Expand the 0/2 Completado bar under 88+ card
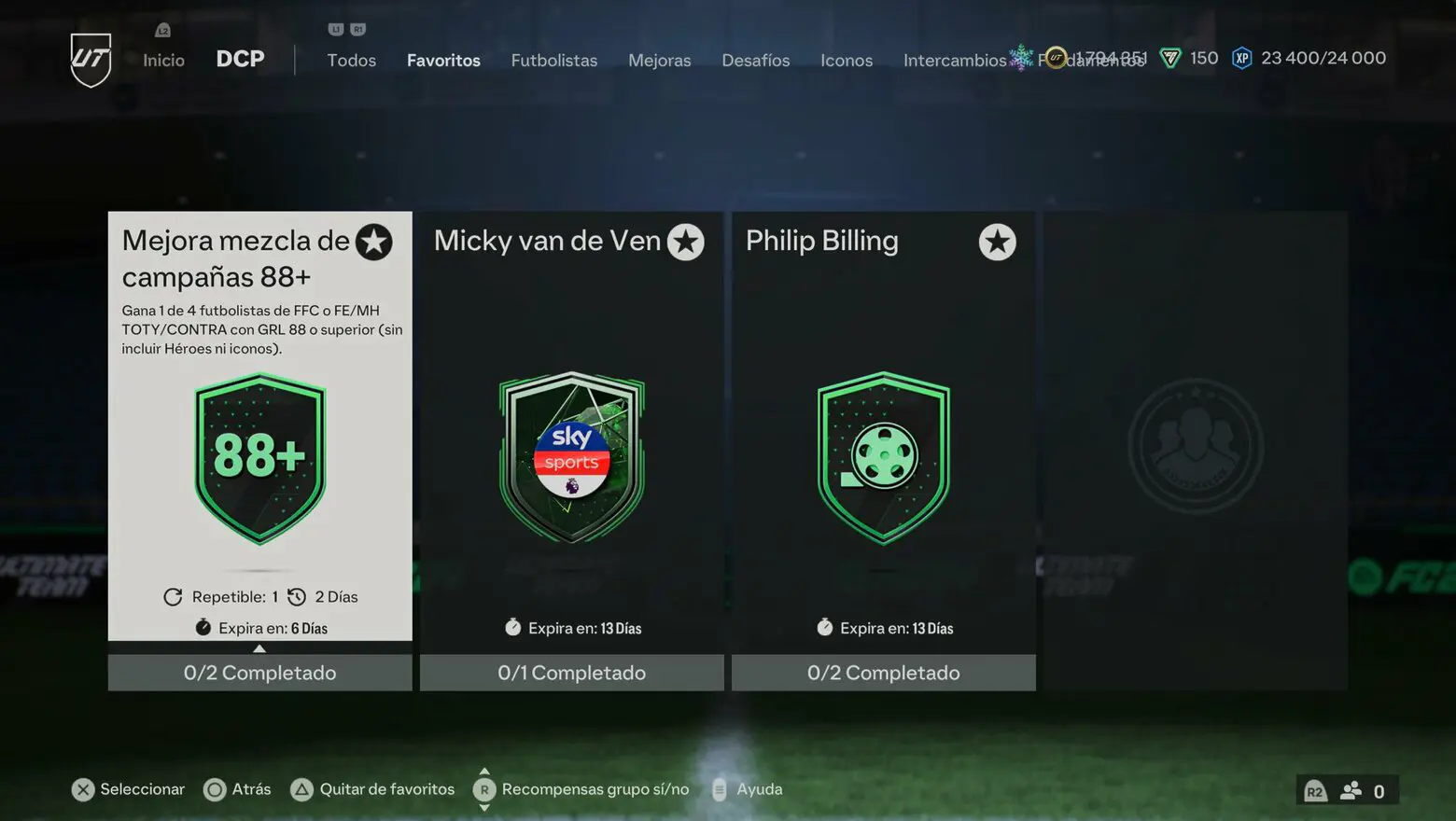Viewport: 1456px width, 821px height. pyautogui.click(x=259, y=673)
